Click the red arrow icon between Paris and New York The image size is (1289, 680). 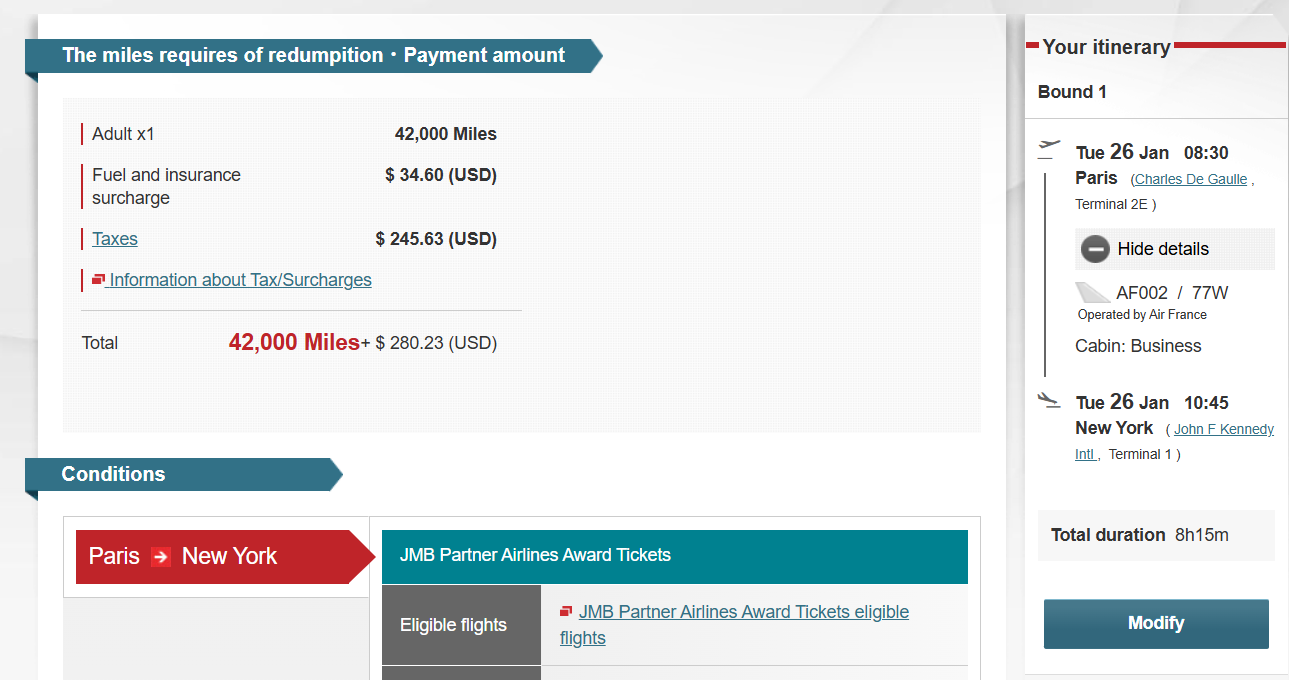tap(161, 557)
